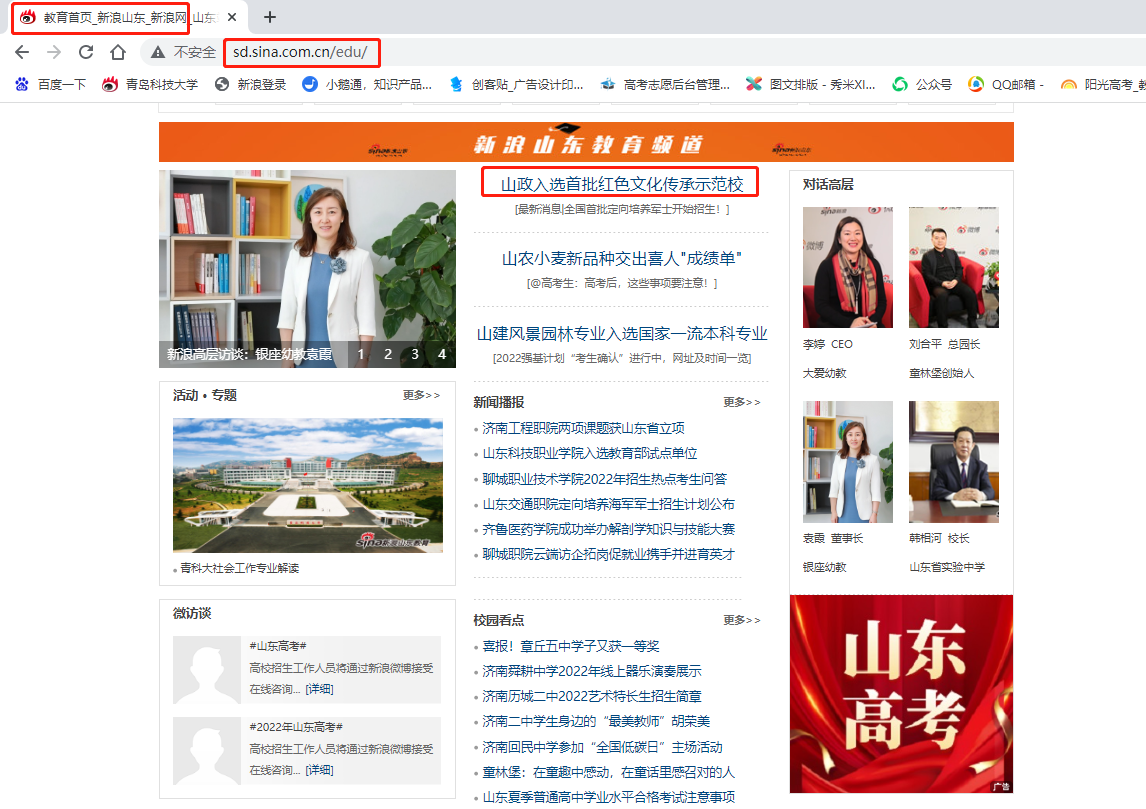
Task: Click the 对话高层 section heading
Action: coord(828,185)
